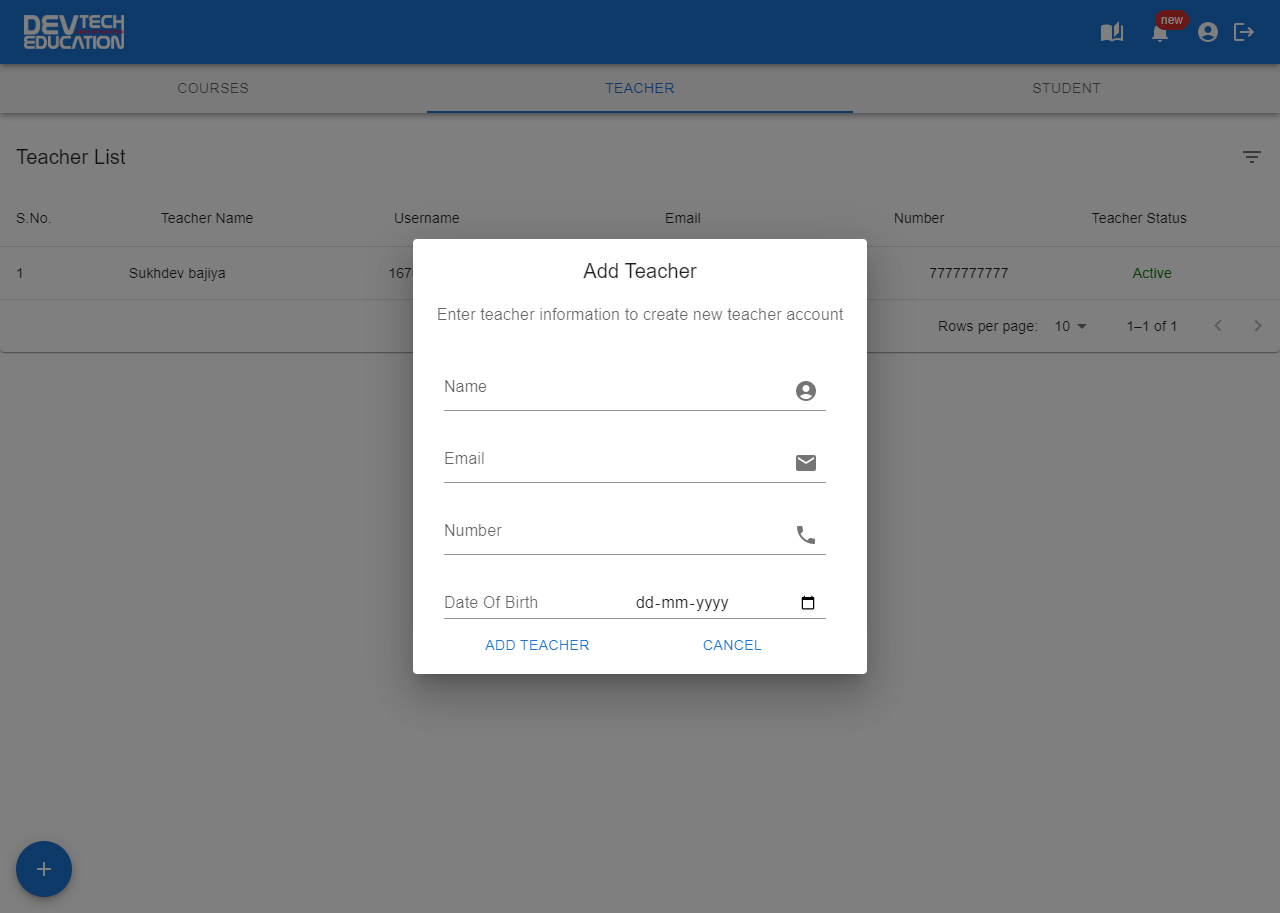Open notifications bell icon
1280x913 pixels.
[x=1160, y=33]
